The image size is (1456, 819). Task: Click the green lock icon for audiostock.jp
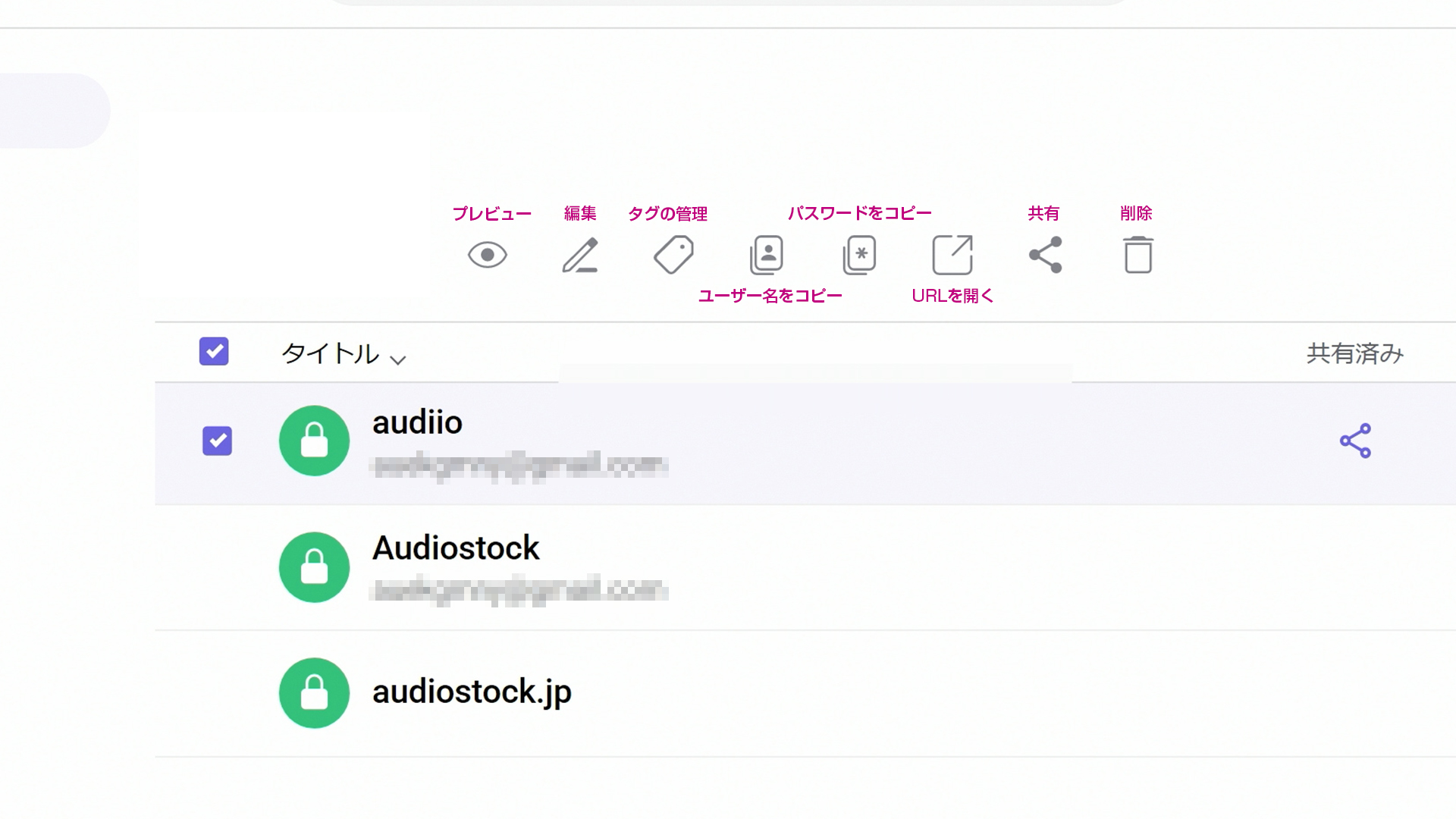pos(314,693)
